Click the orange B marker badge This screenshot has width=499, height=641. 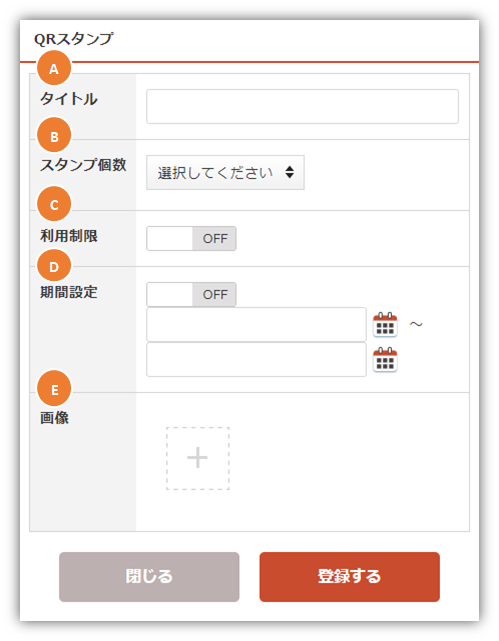click(x=54, y=135)
